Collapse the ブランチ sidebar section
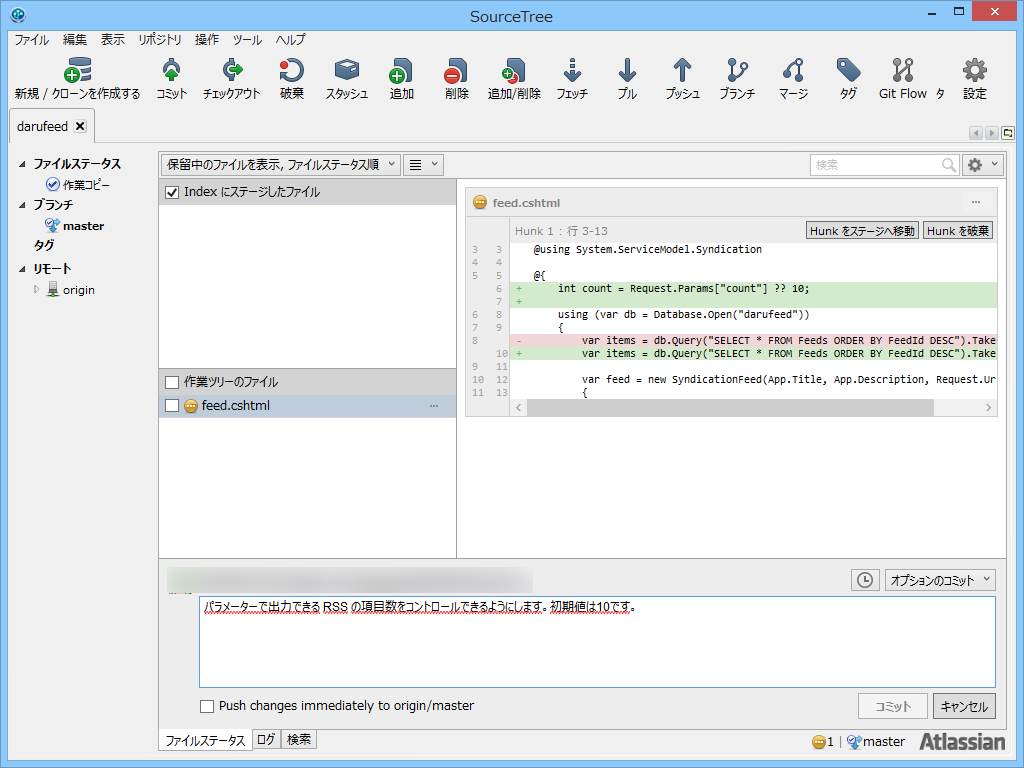 pos(22,205)
